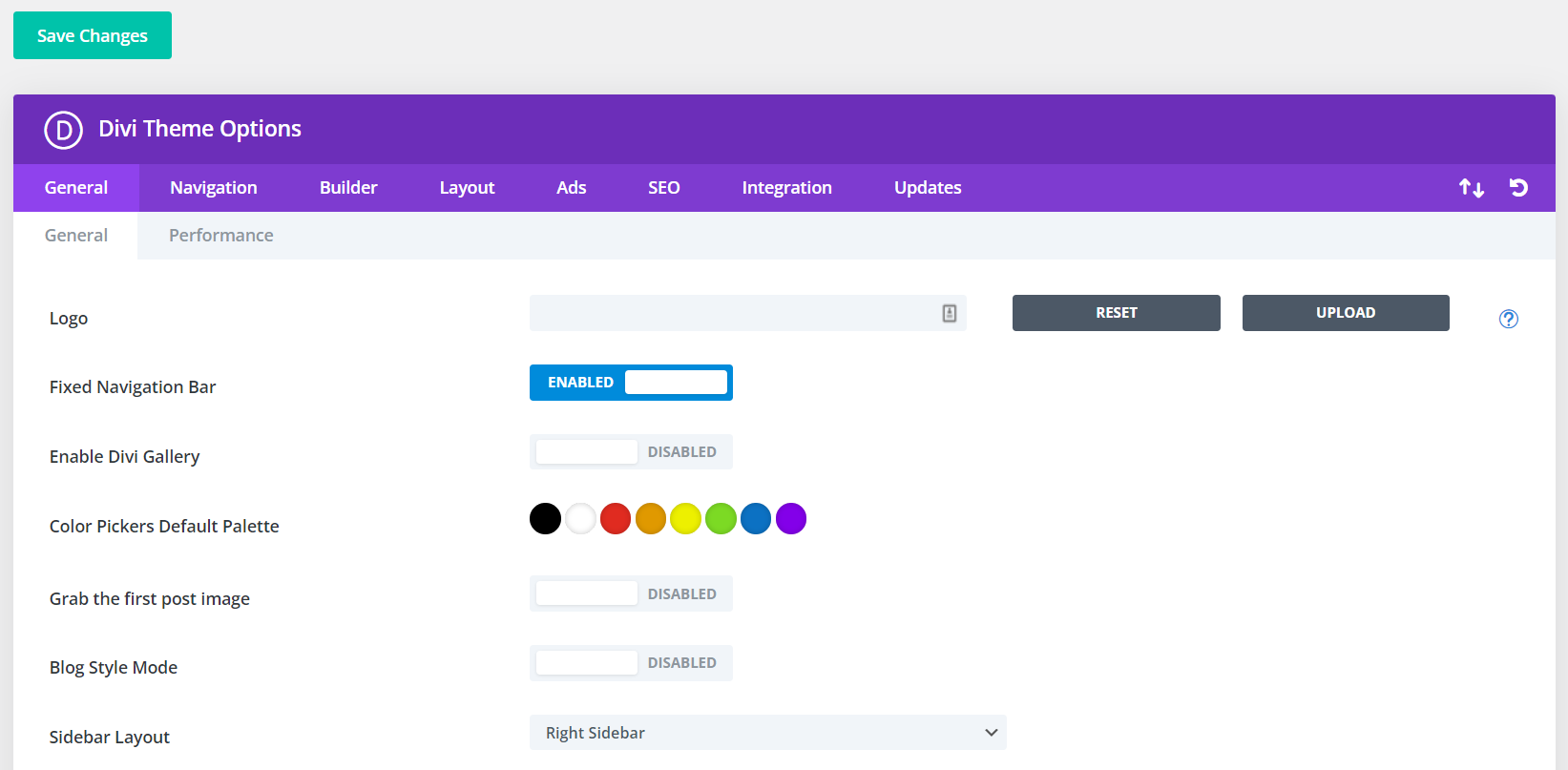Click the Divi logo icon
Screen dimensions: 1568x770
coord(64,130)
